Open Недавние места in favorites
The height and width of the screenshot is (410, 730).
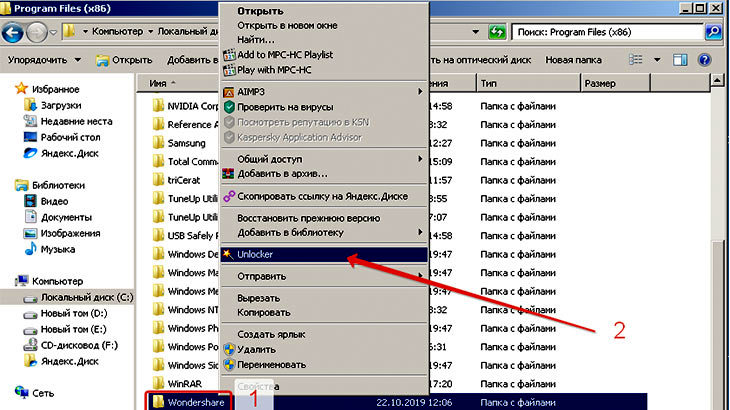click(68, 121)
